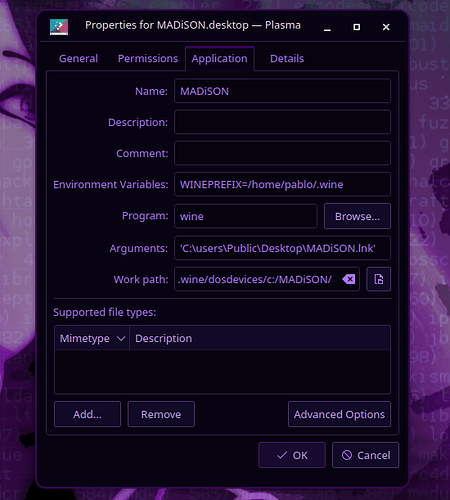The image size is (450, 500).
Task: Confirm with the OK button
Action: coord(292,455)
